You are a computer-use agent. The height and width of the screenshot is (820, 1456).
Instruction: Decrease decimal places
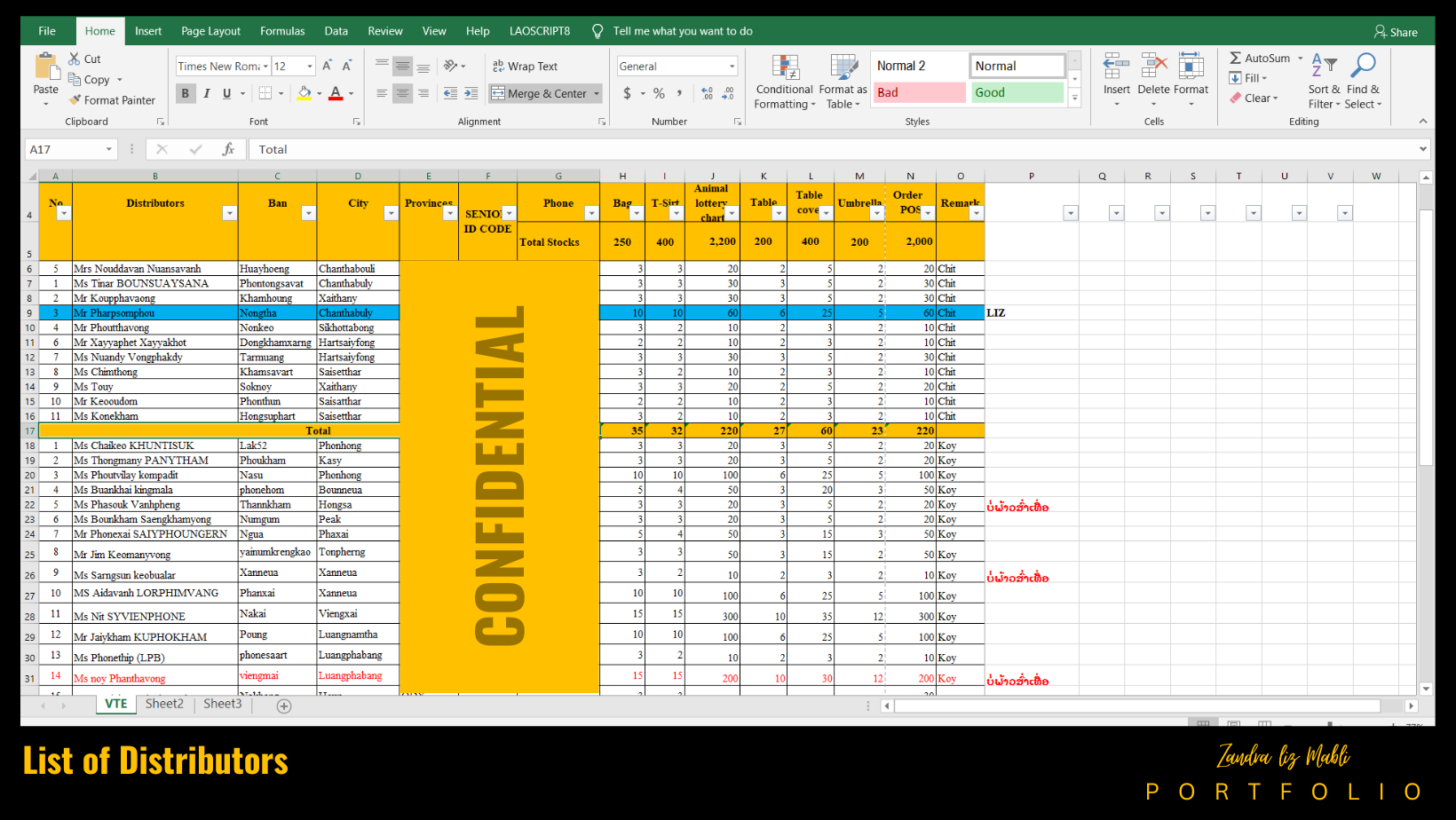(728, 93)
